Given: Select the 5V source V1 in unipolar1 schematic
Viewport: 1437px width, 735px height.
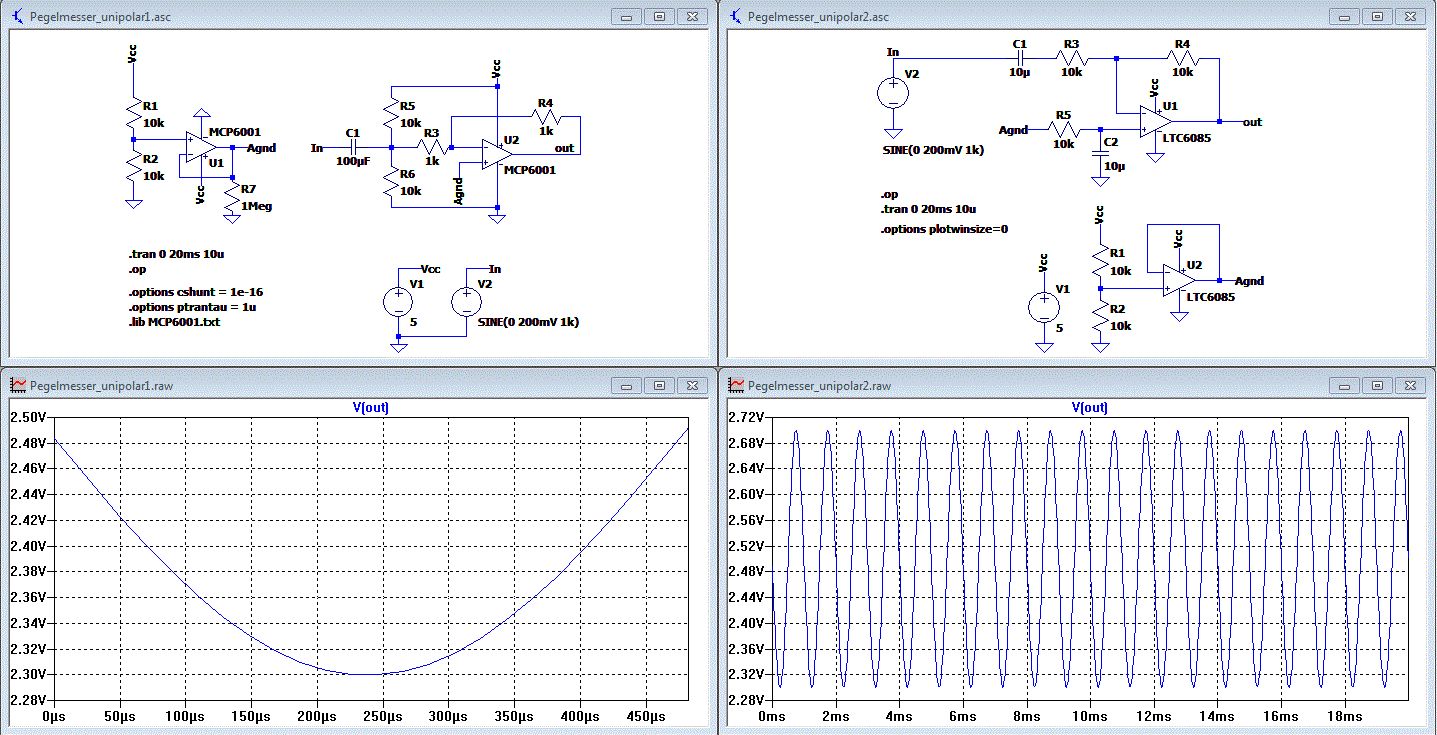Looking at the screenshot, I should click(398, 300).
